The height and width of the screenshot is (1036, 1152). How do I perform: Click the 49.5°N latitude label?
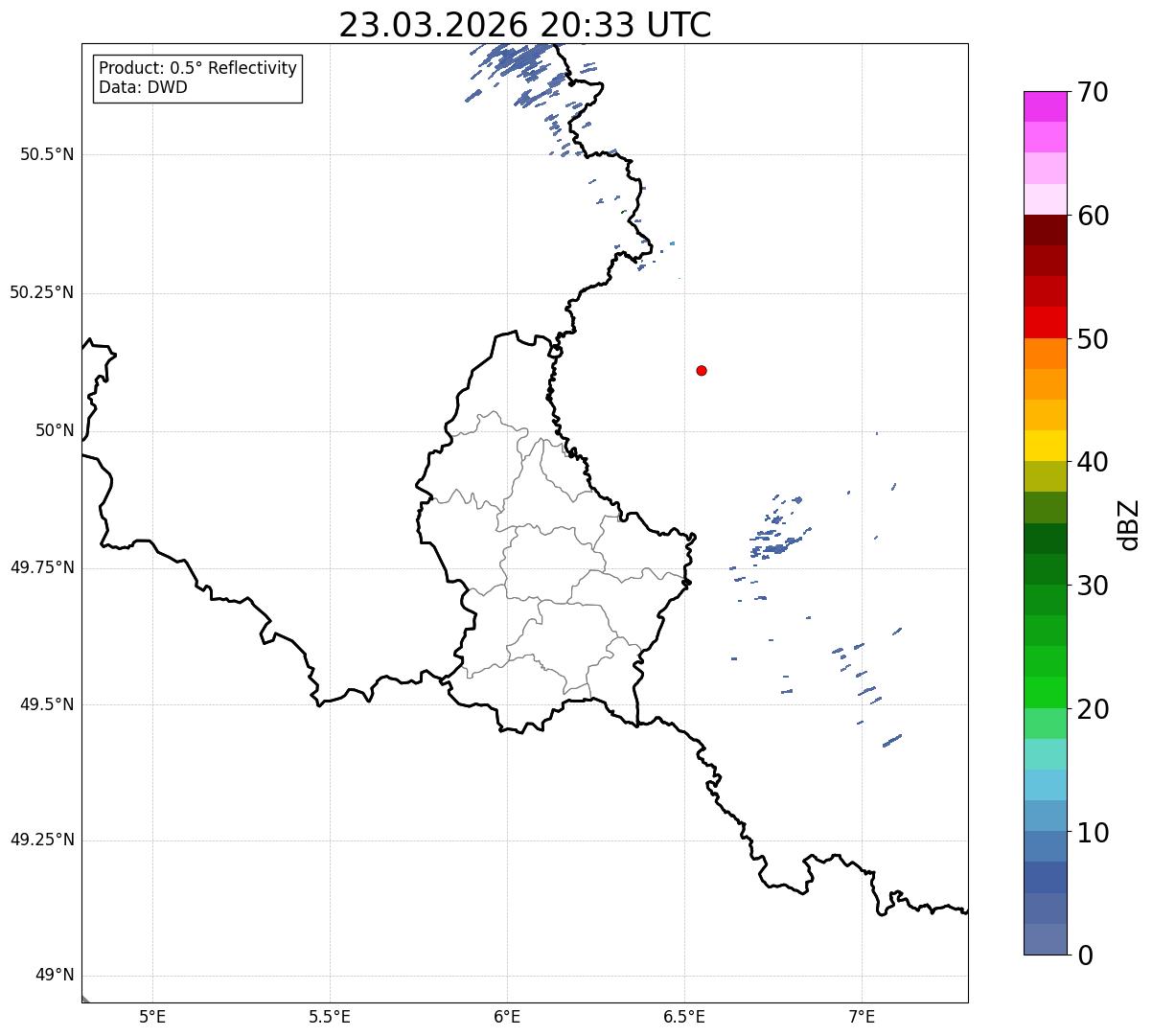click(x=47, y=704)
